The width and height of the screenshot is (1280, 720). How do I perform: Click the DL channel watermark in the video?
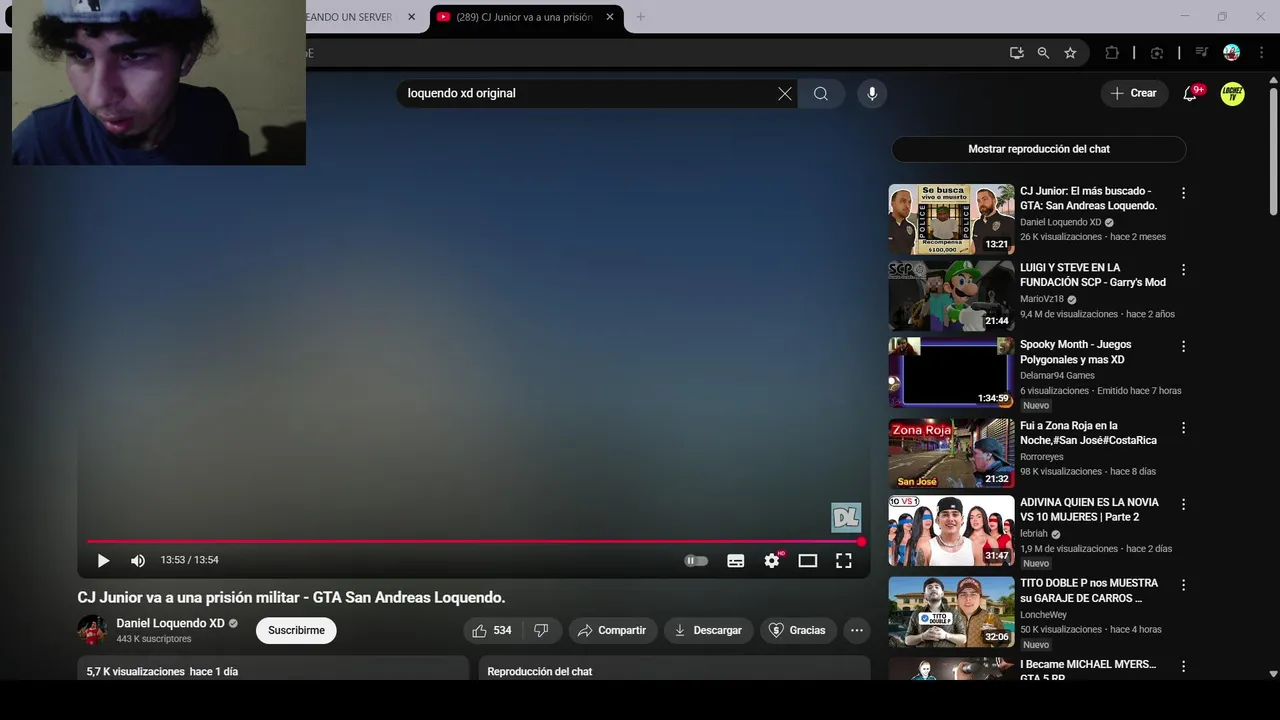click(846, 517)
